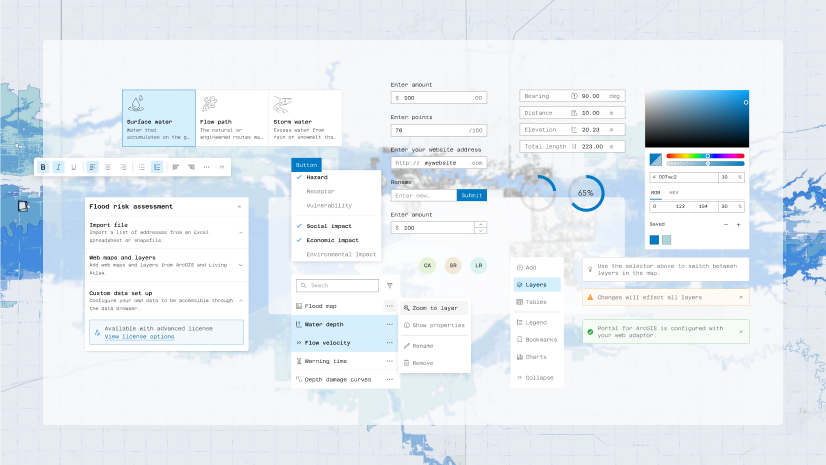Collapse the action bar
The image size is (826, 465).
[x=537, y=378]
